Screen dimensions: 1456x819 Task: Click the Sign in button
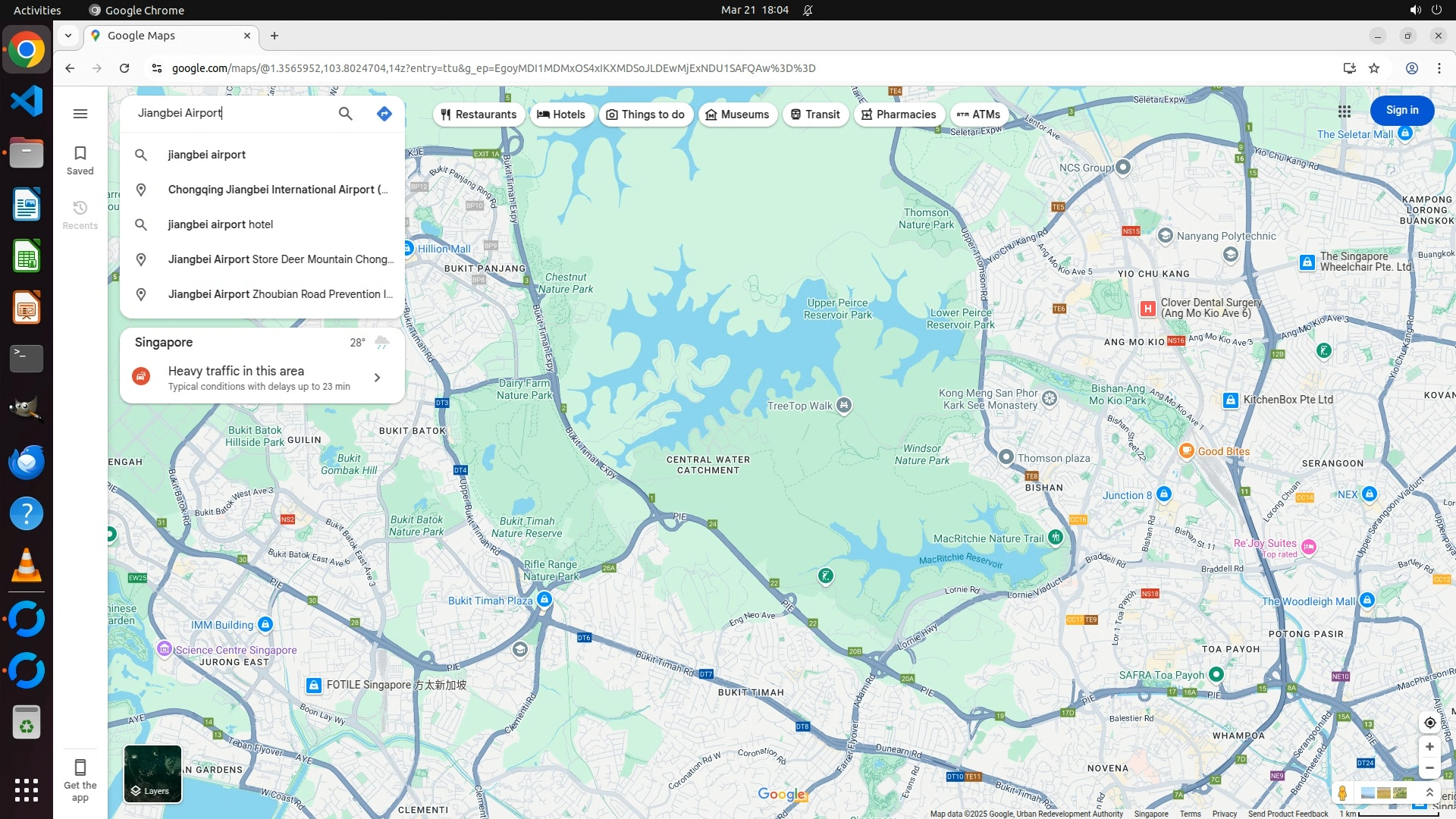(1401, 111)
